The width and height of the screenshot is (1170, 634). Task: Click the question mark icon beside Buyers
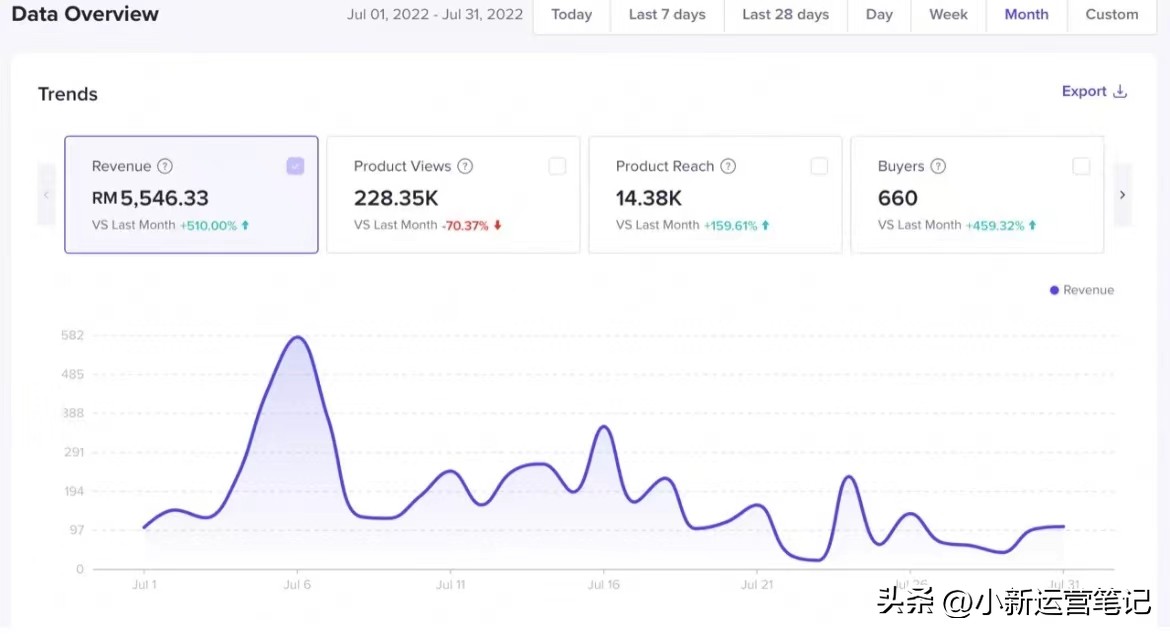(x=938, y=167)
